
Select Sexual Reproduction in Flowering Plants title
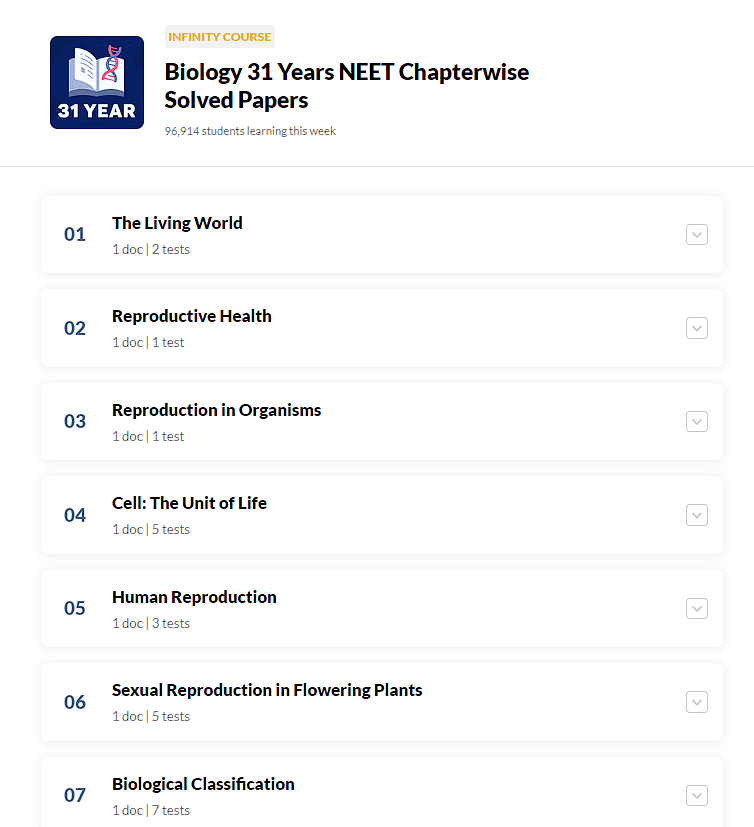point(267,690)
